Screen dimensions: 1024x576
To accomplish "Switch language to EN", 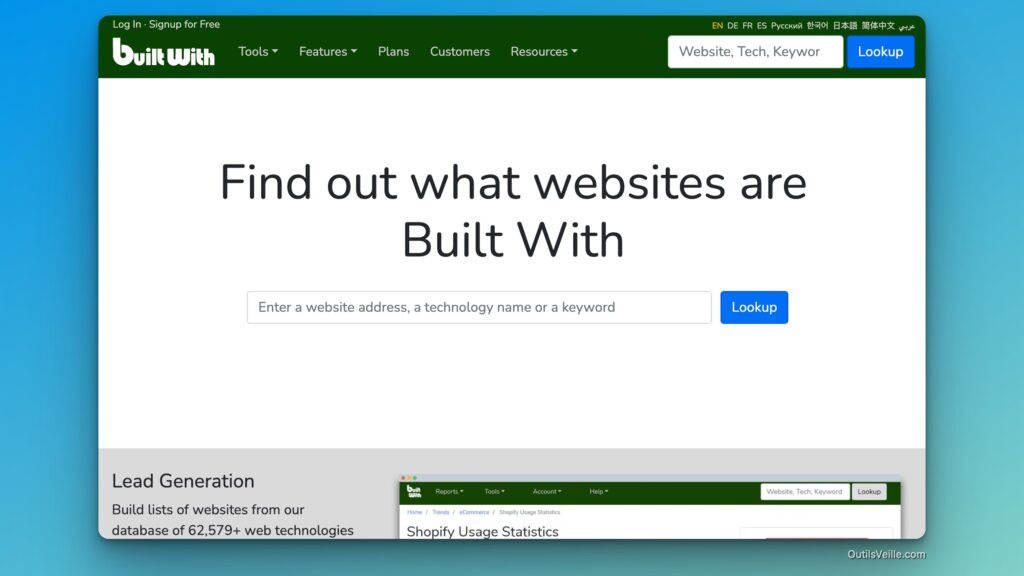I will coord(717,26).
